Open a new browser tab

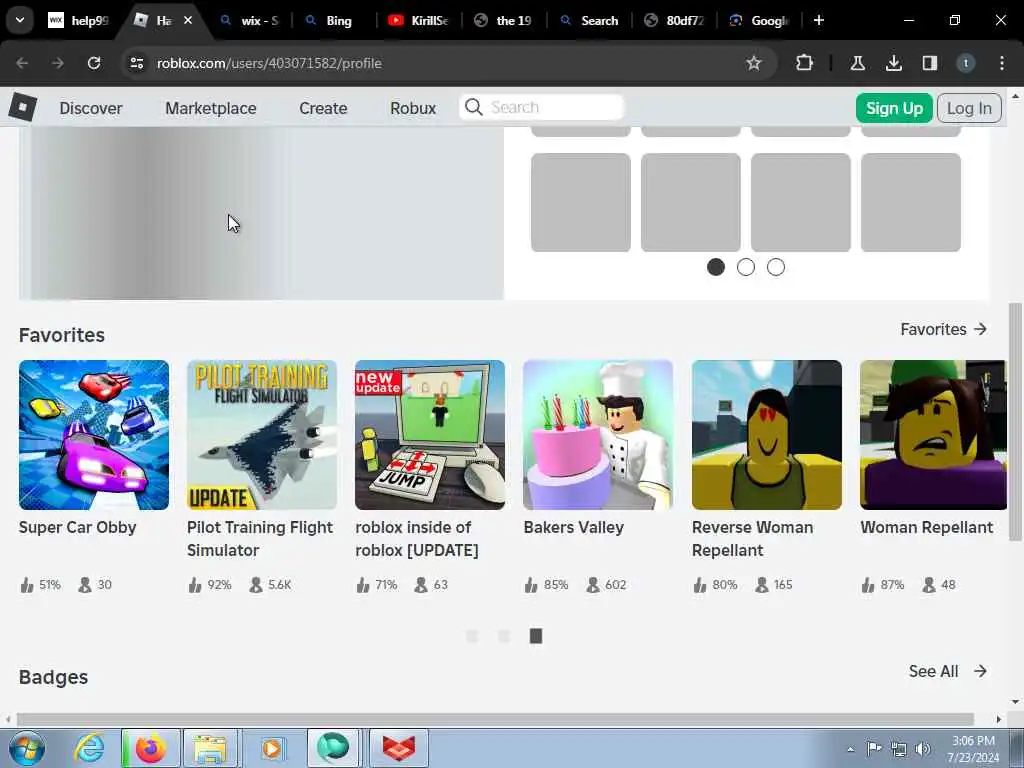click(818, 20)
